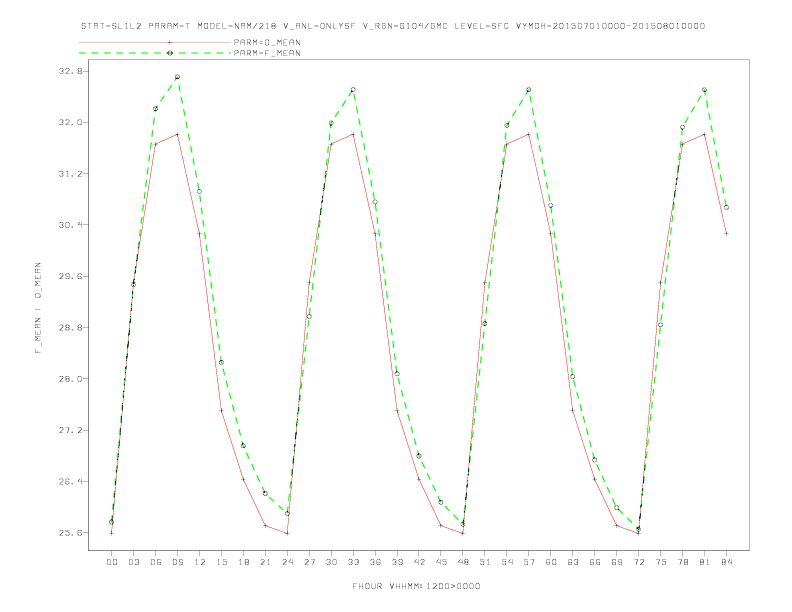The image size is (792, 612).
Task: Click the x-axis tick label 66
Action: pyautogui.click(x=595, y=562)
